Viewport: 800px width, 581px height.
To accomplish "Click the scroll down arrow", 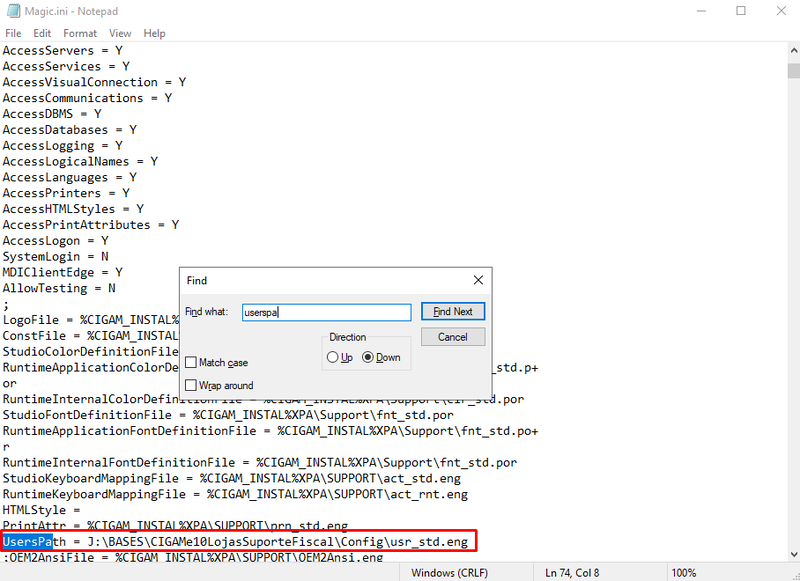I will click(793, 554).
